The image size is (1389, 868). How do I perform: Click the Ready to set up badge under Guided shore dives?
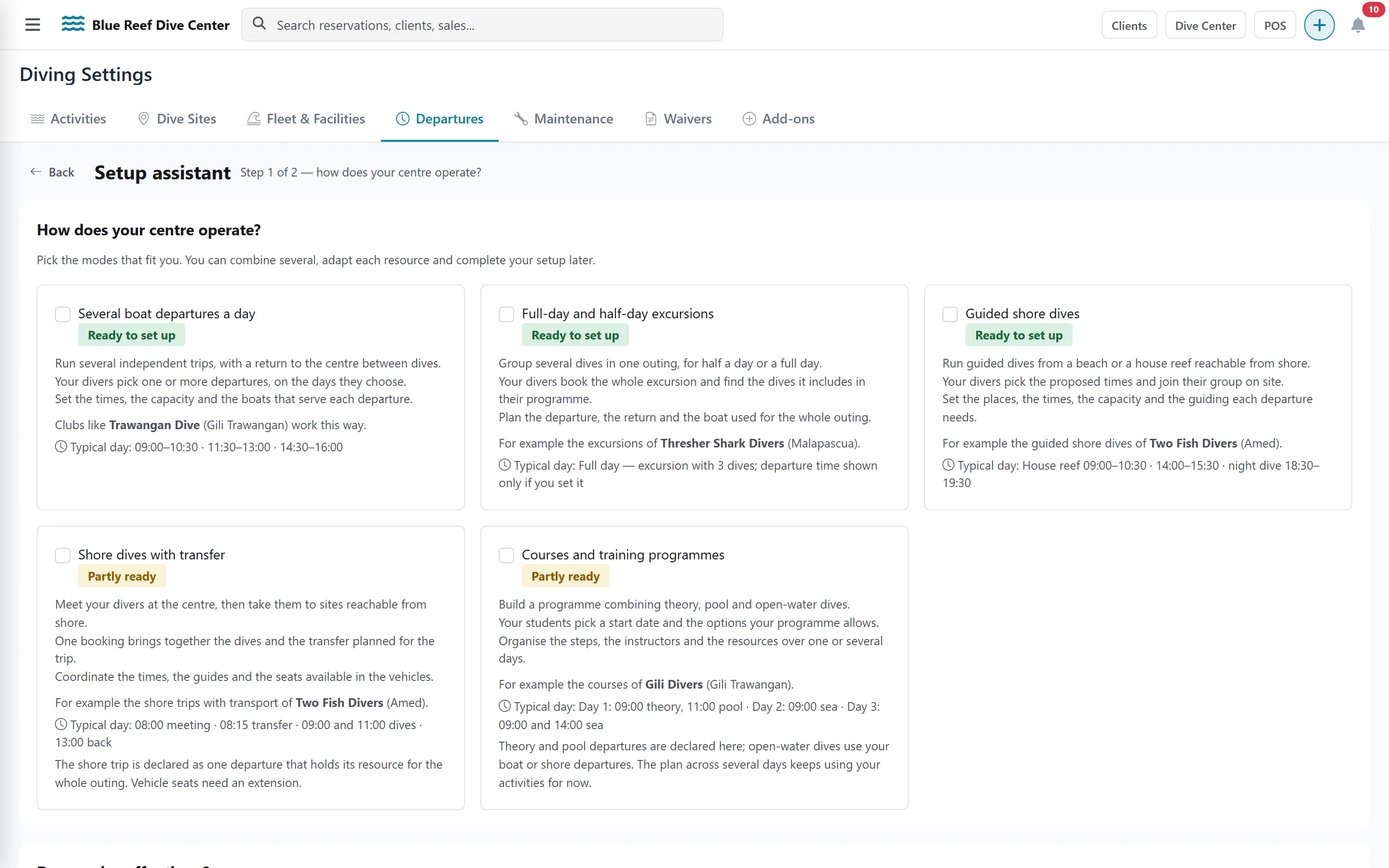pos(1019,335)
